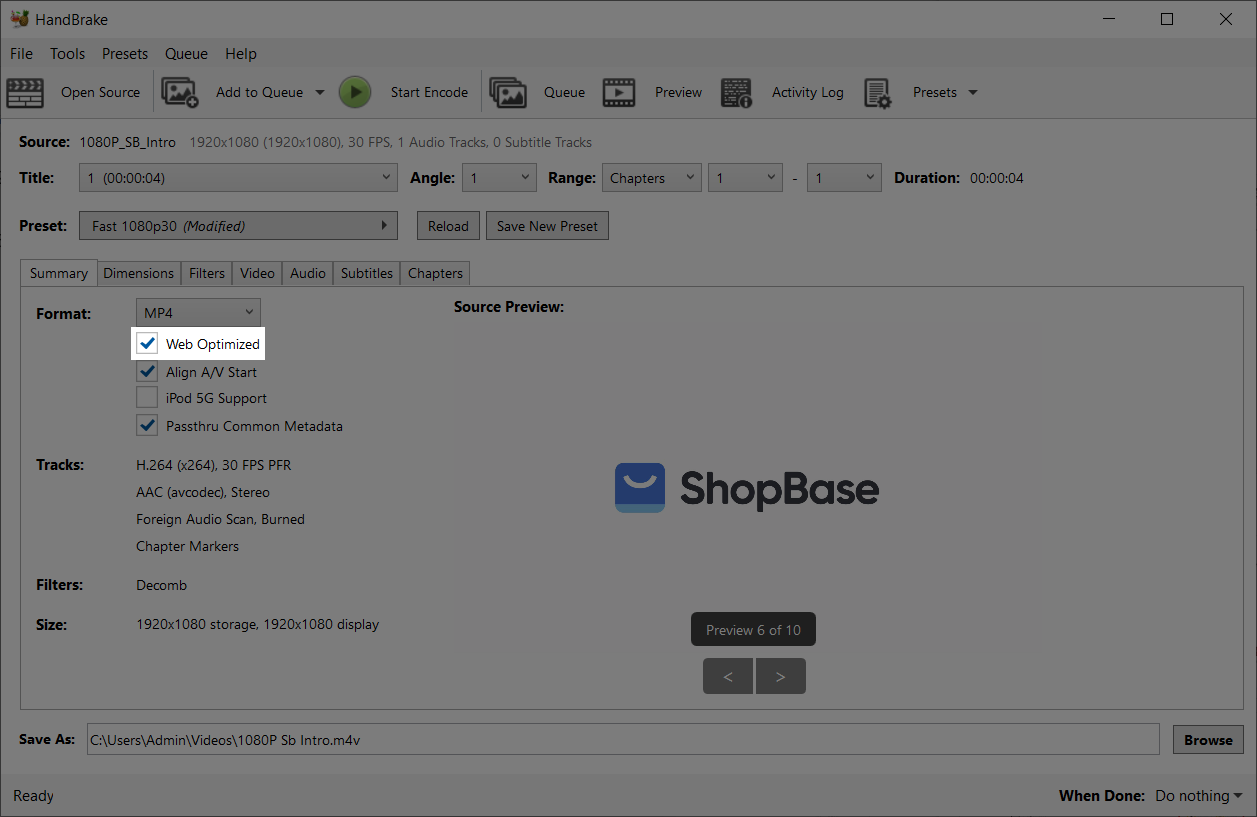Switch to the Filters tab
Viewport: 1257px width, 817px height.
coord(207,273)
